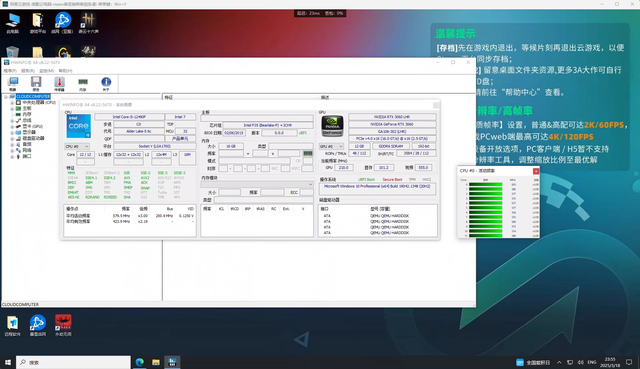This screenshot has width=640, height=369.
Task: Launch Microsoft Edge from the taskbar
Action: 140,362
